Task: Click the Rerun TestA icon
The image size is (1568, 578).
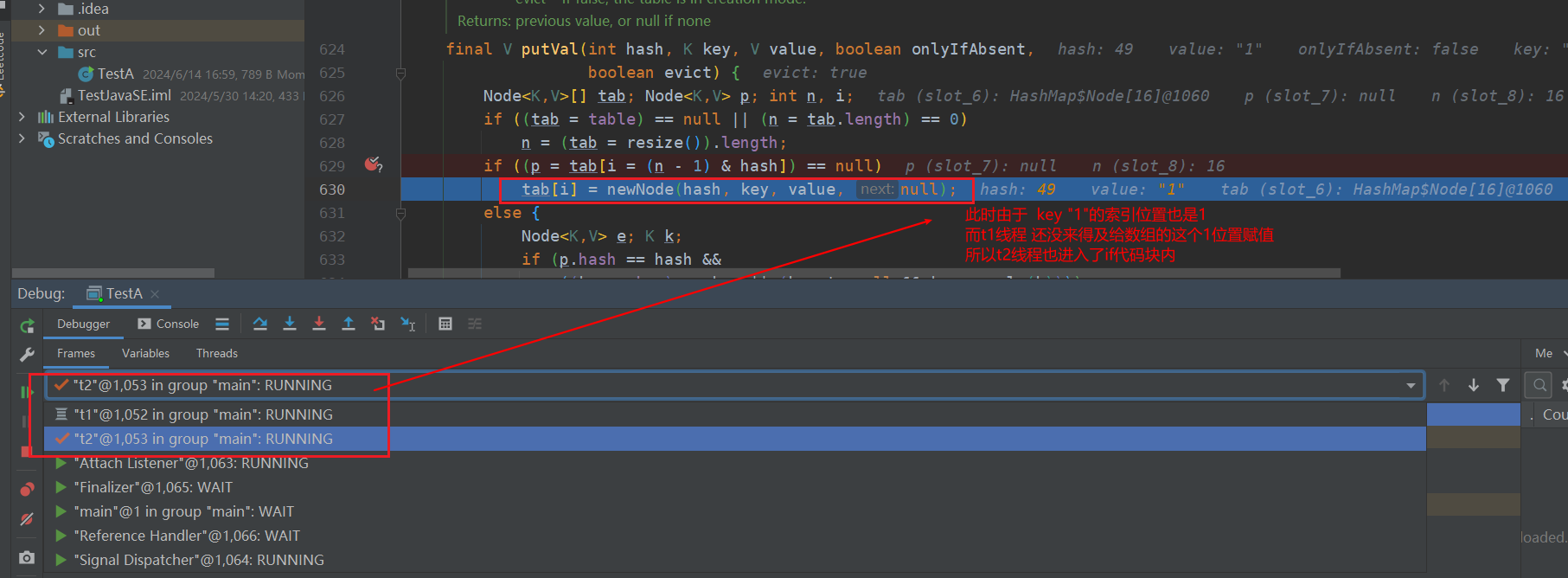Action: pos(27,326)
